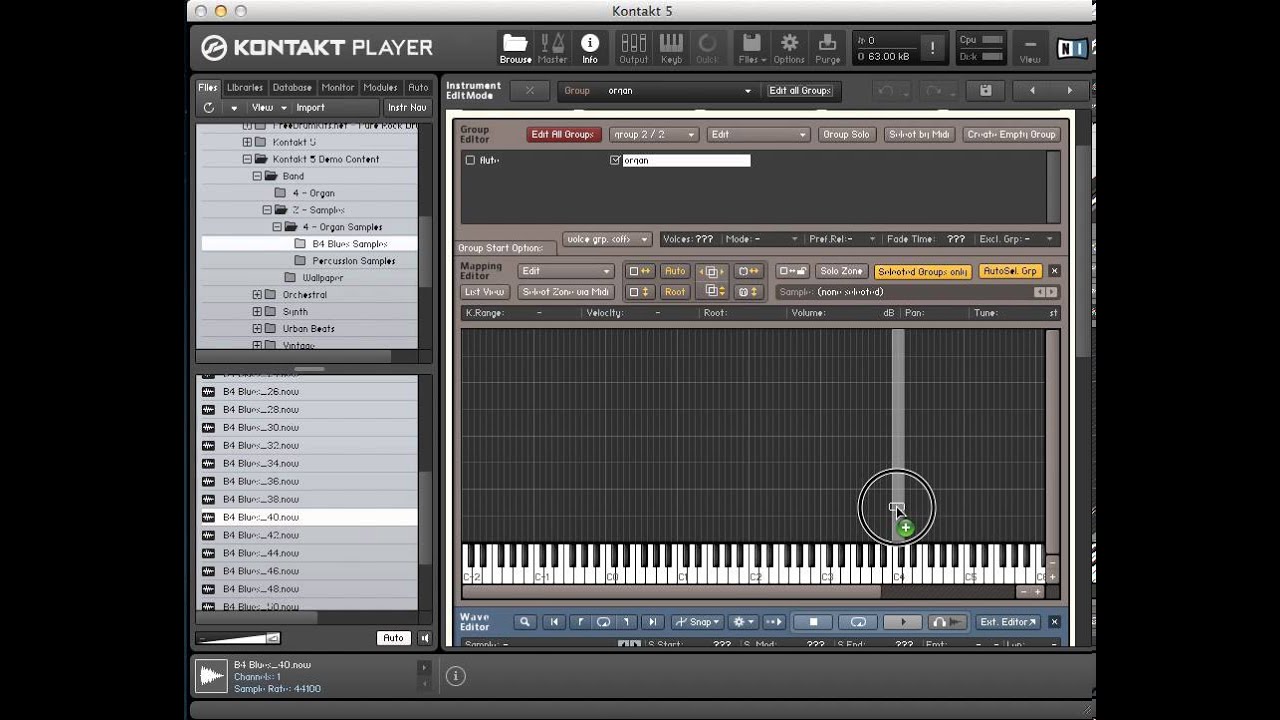Toggle the mapping Auto button

(675, 271)
